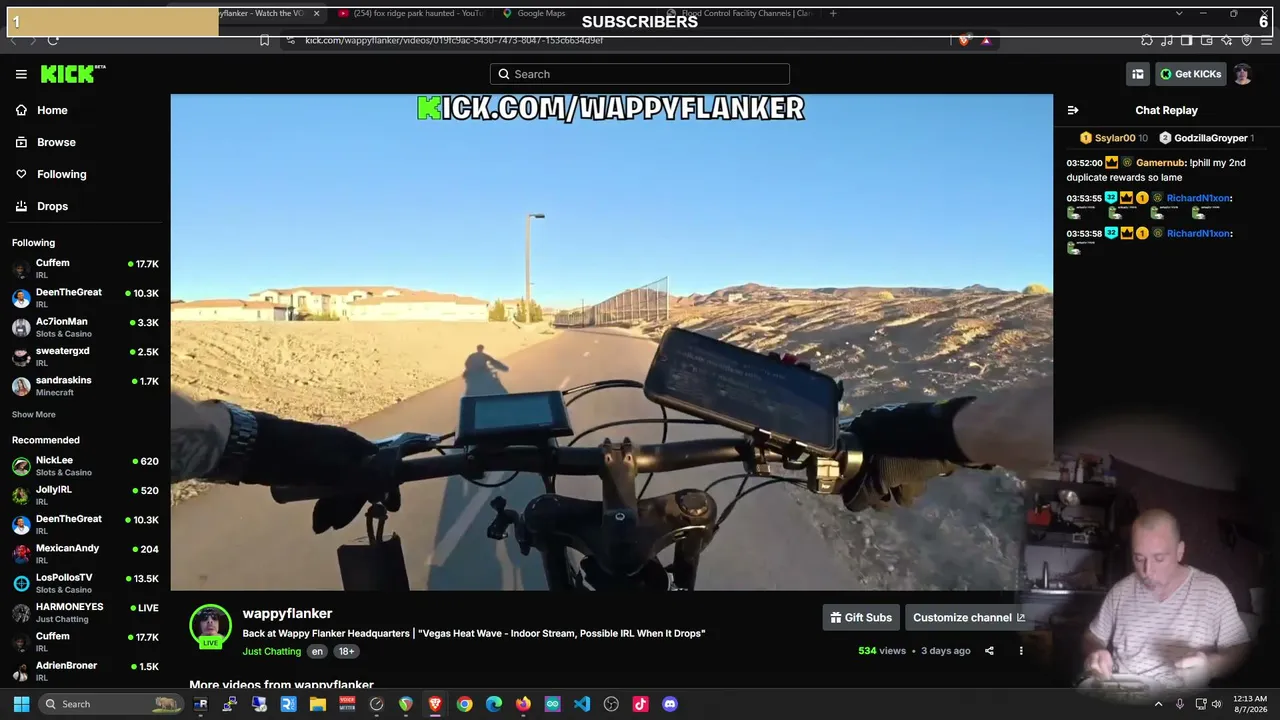Open TikTok from the taskbar
The image size is (1280, 720).
click(640, 704)
